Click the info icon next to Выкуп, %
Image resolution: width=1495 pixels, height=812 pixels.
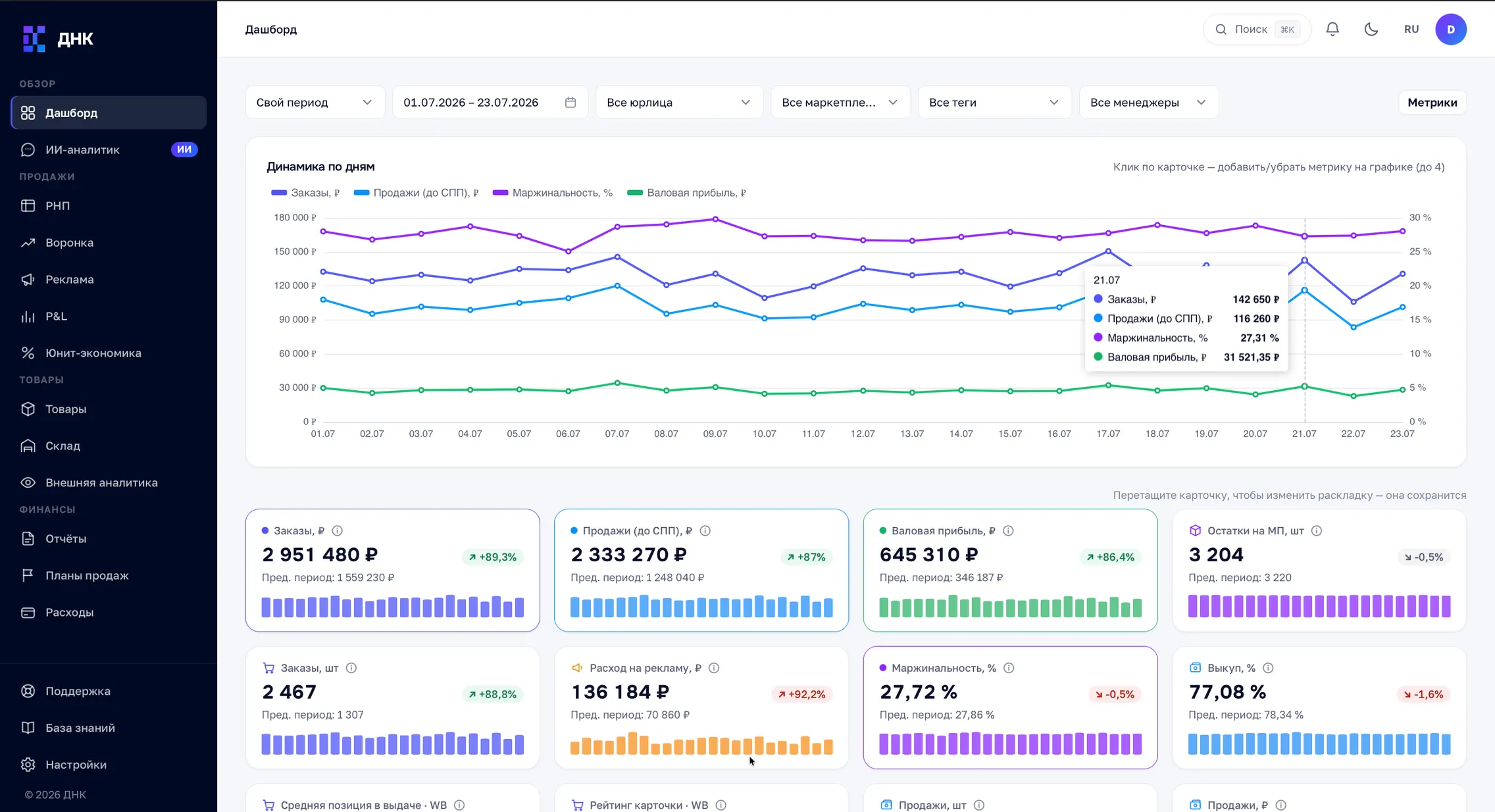(x=1268, y=668)
